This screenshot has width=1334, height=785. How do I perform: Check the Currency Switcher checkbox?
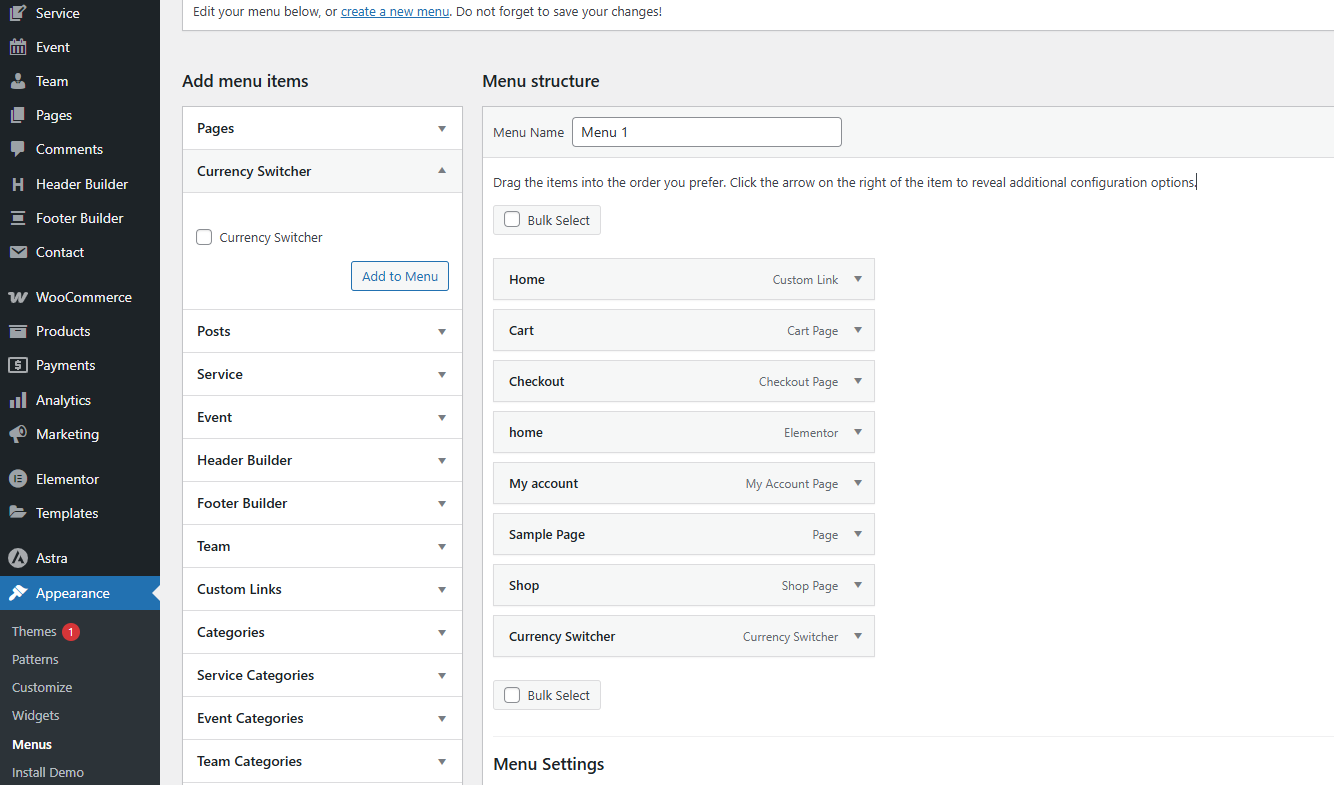tap(205, 237)
